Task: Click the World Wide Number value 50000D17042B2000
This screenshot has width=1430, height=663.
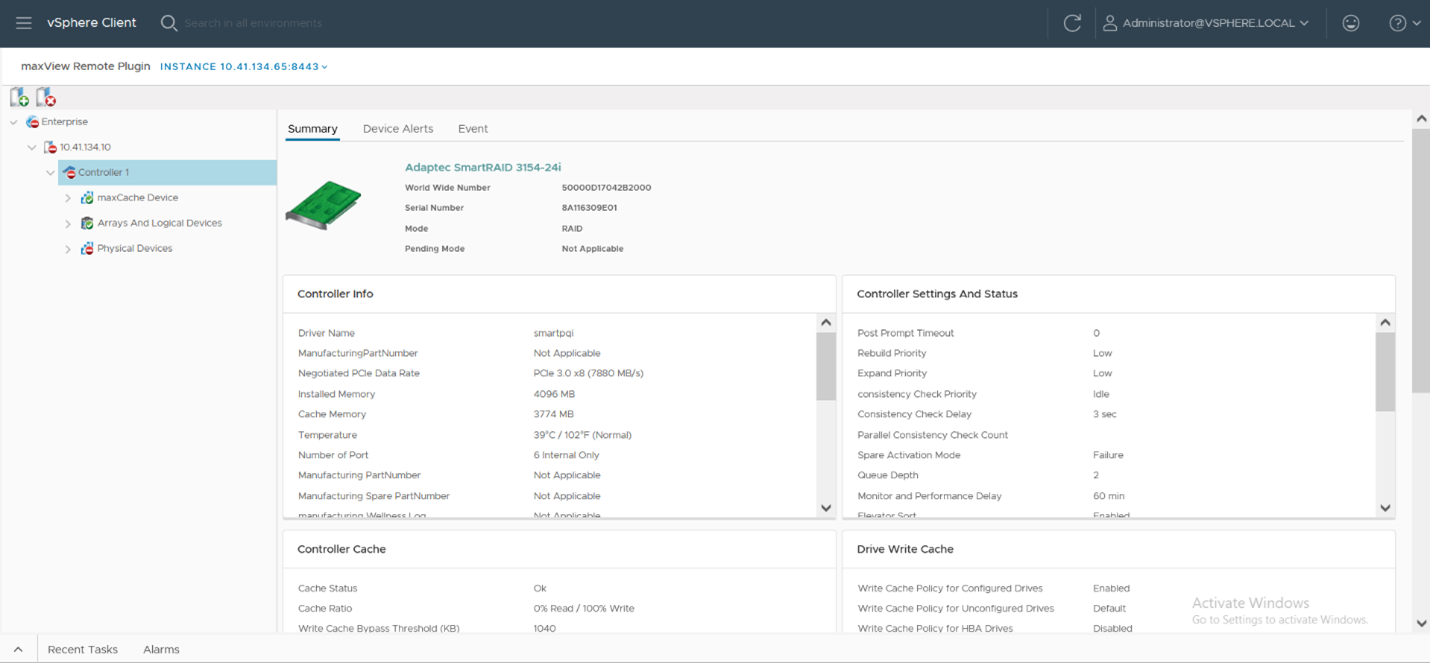Action: click(x=607, y=188)
